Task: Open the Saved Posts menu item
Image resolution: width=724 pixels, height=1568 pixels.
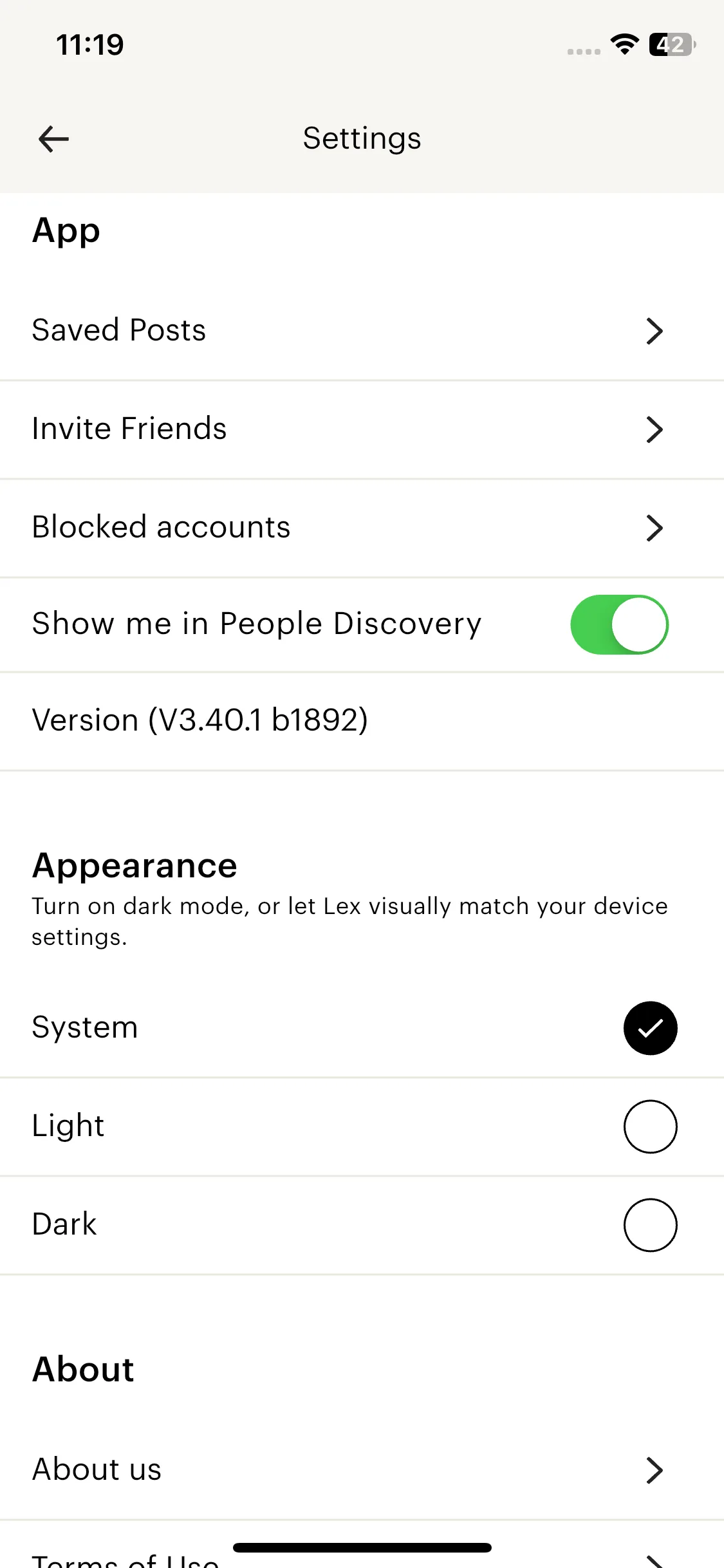Action: click(119, 330)
